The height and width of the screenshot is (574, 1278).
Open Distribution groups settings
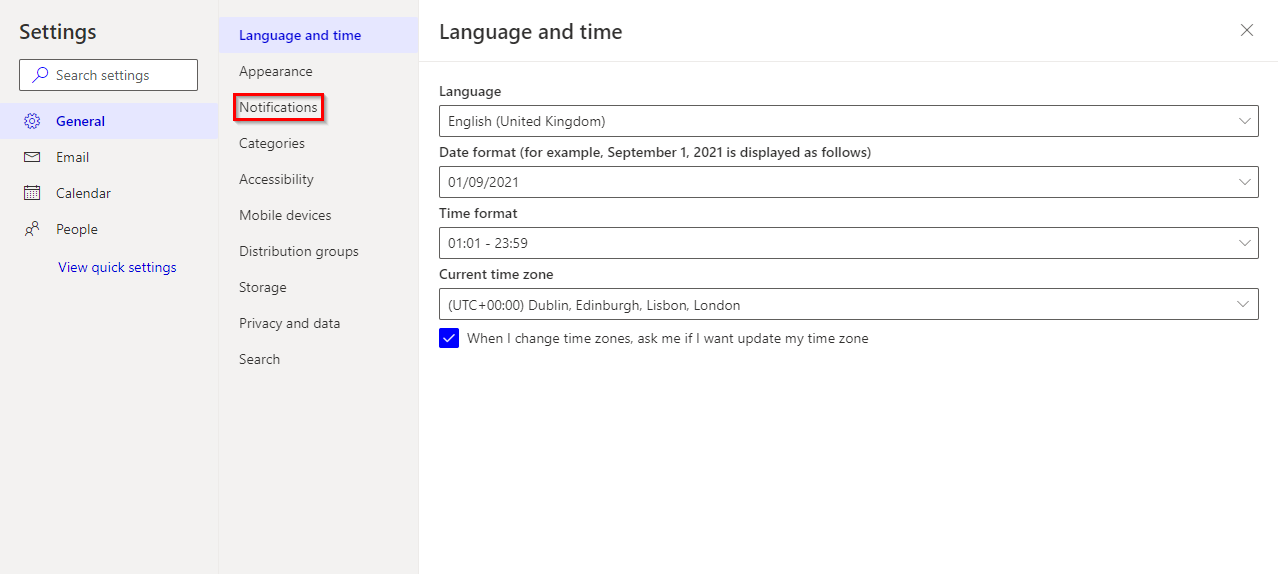coord(299,251)
